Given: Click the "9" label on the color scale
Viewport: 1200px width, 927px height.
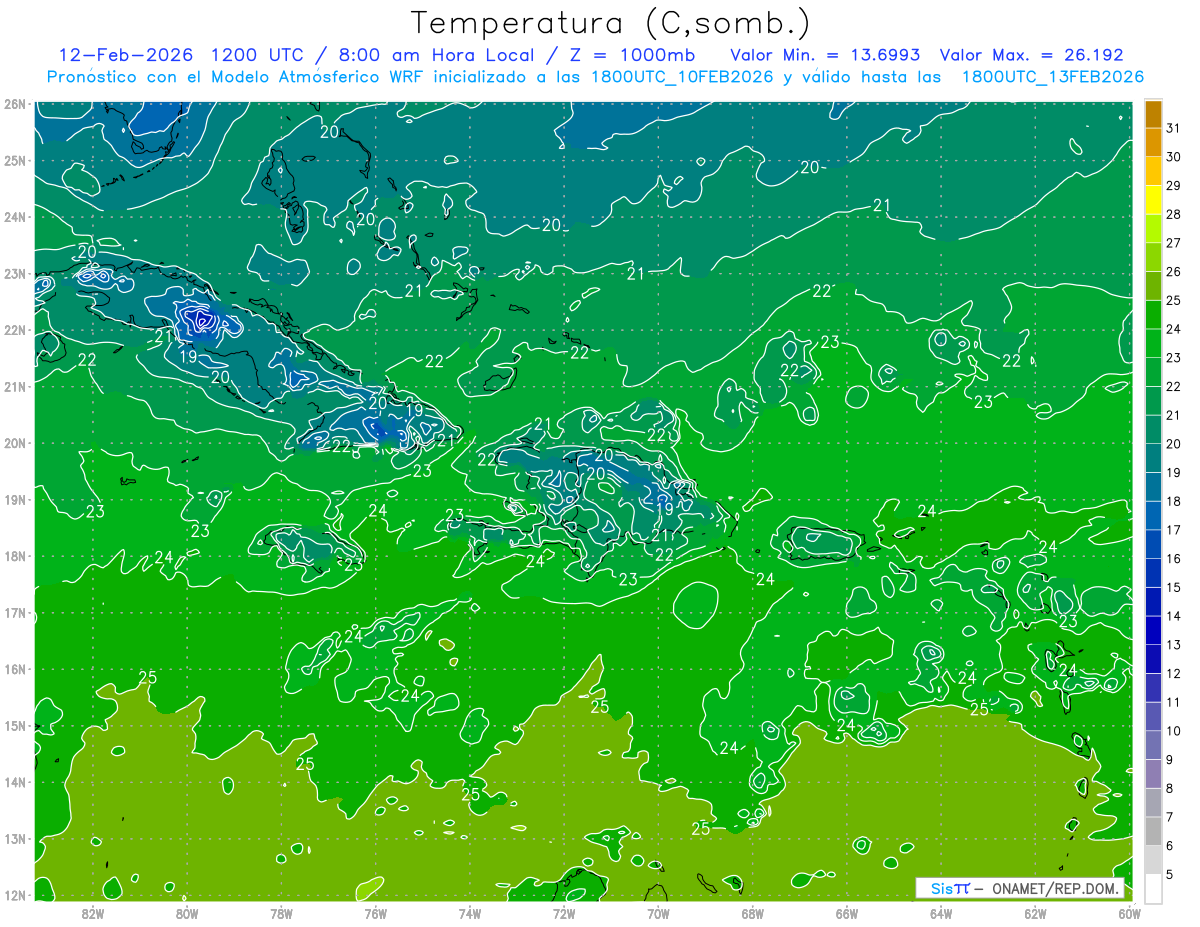Looking at the screenshot, I should [x=1170, y=760].
